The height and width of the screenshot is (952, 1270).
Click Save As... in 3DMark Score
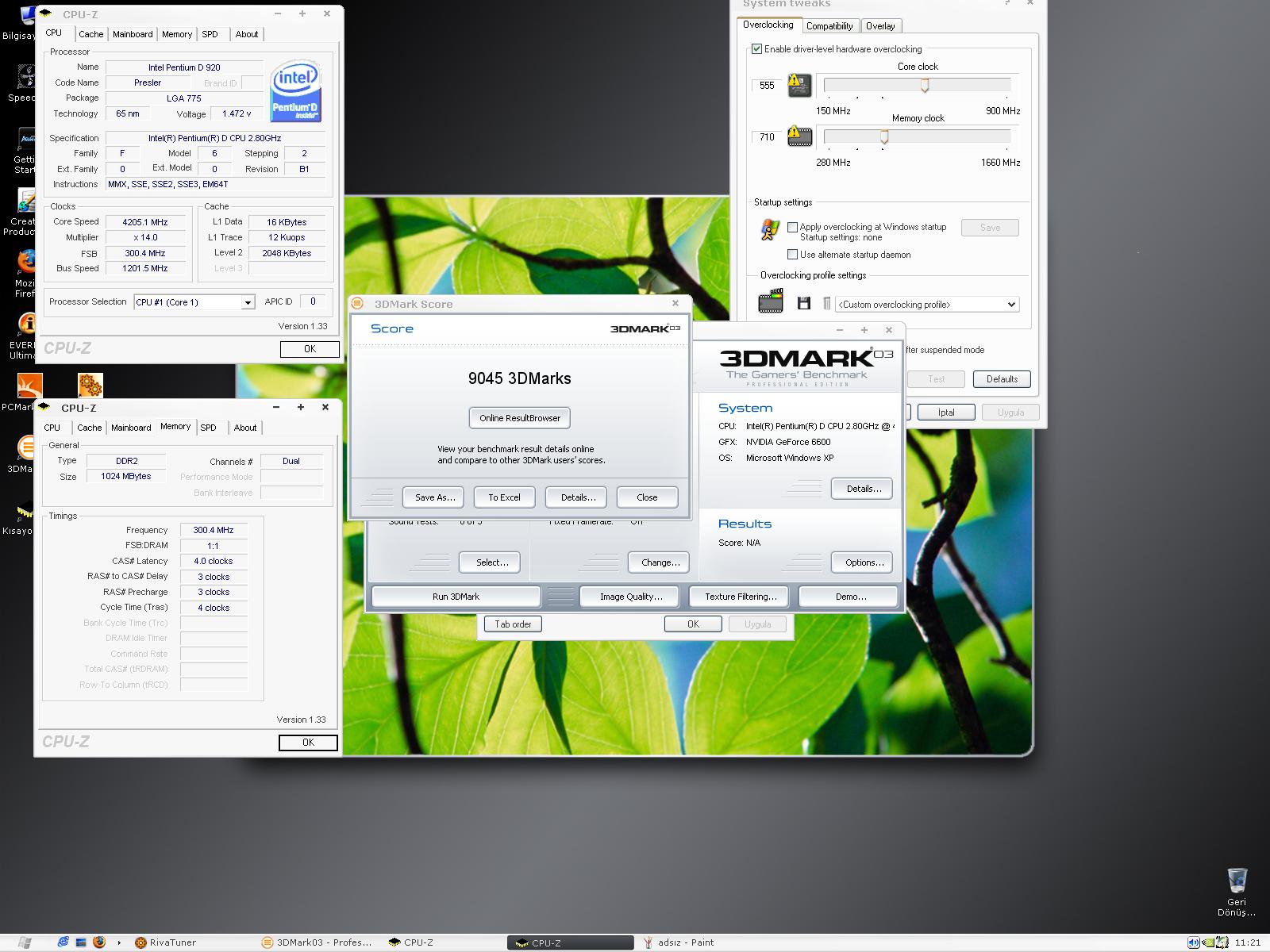[x=433, y=497]
